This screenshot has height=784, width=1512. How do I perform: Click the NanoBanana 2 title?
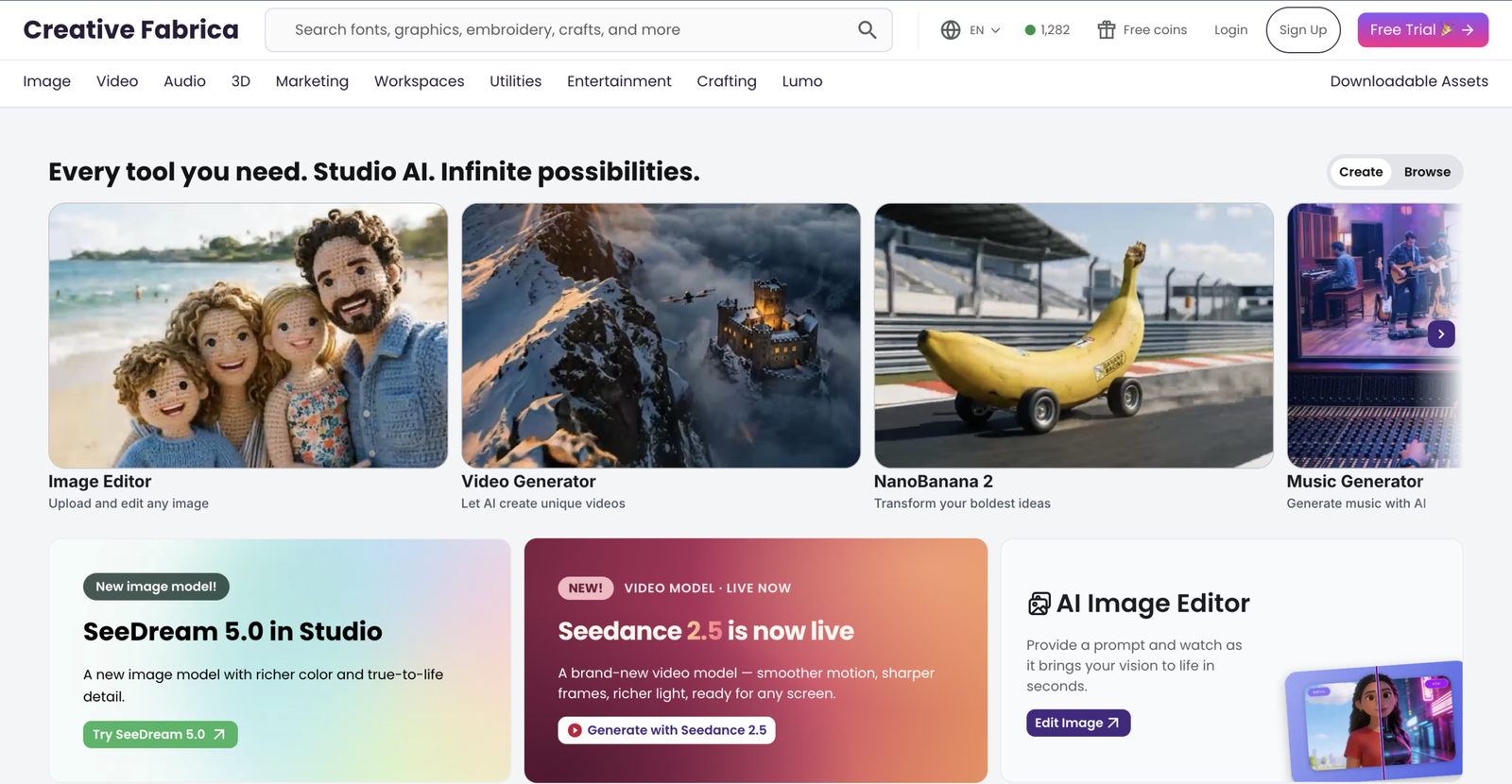[934, 482]
